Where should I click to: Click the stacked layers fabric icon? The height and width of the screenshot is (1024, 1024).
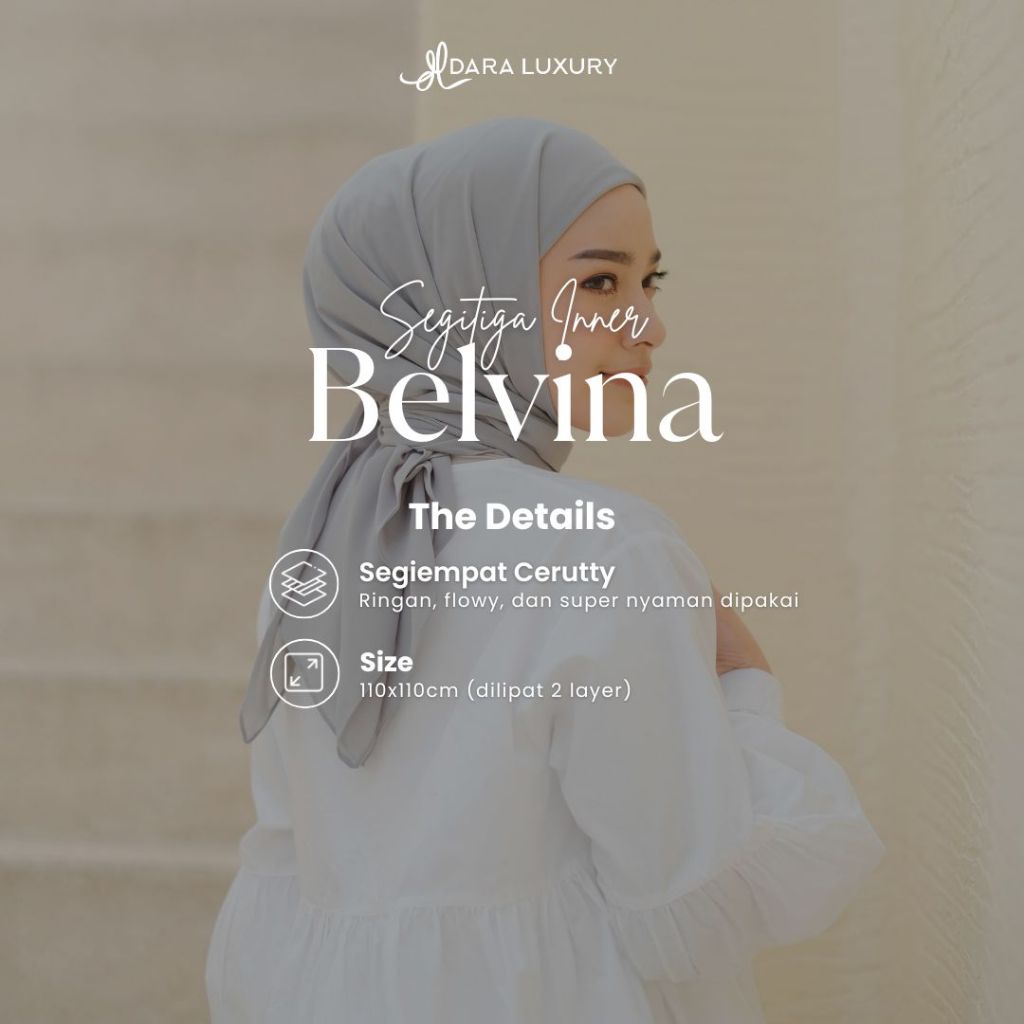point(304,583)
